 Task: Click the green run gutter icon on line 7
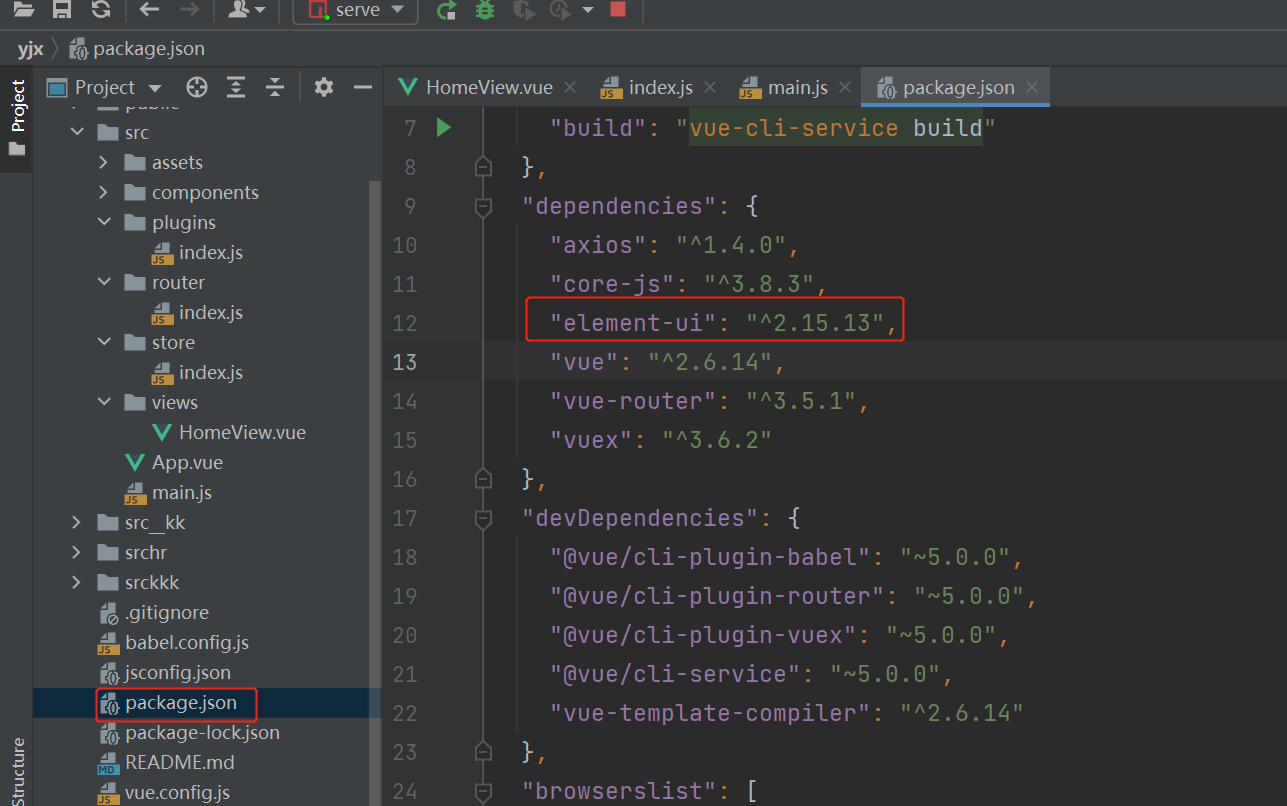pyautogui.click(x=444, y=128)
